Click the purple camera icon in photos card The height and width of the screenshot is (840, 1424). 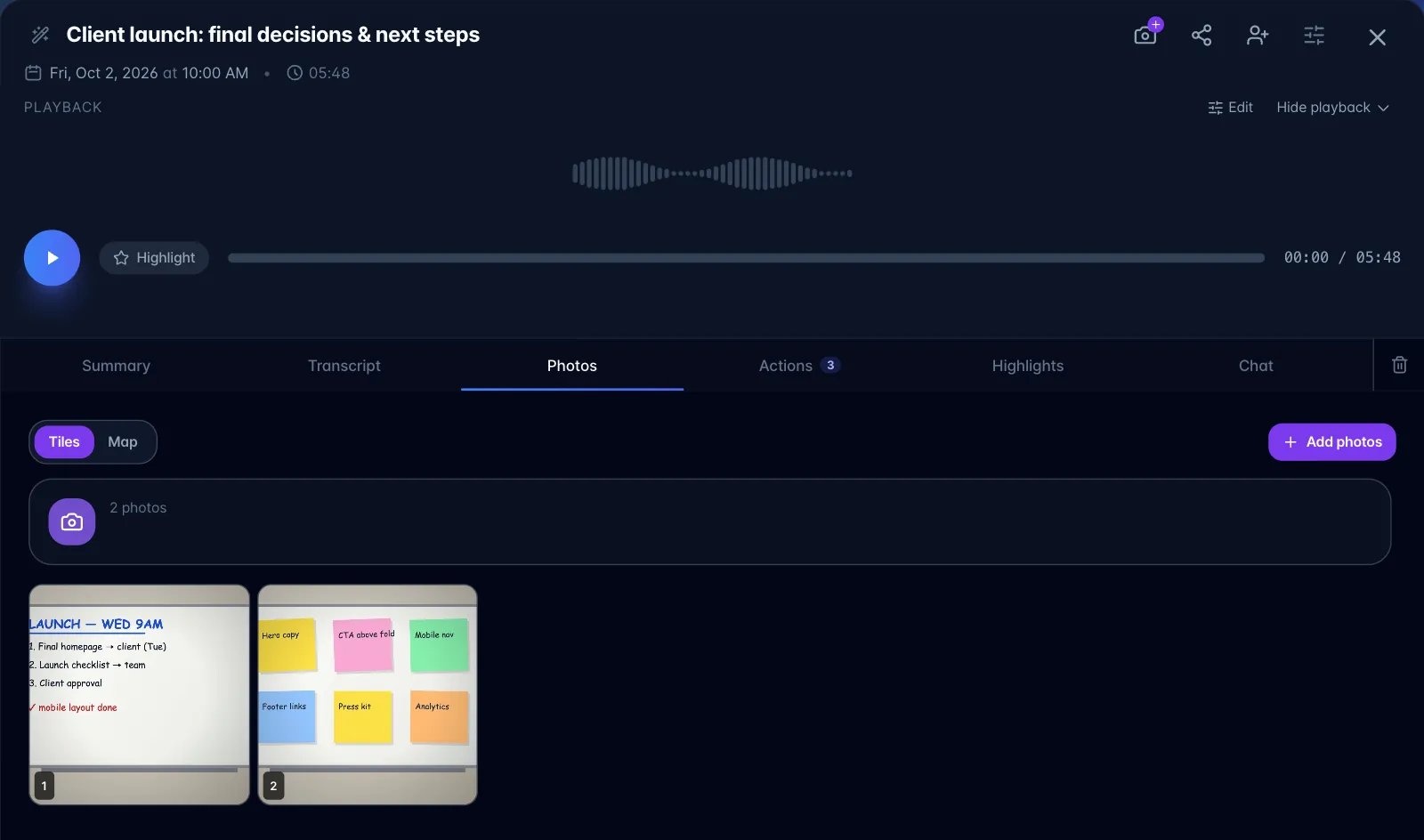(72, 522)
